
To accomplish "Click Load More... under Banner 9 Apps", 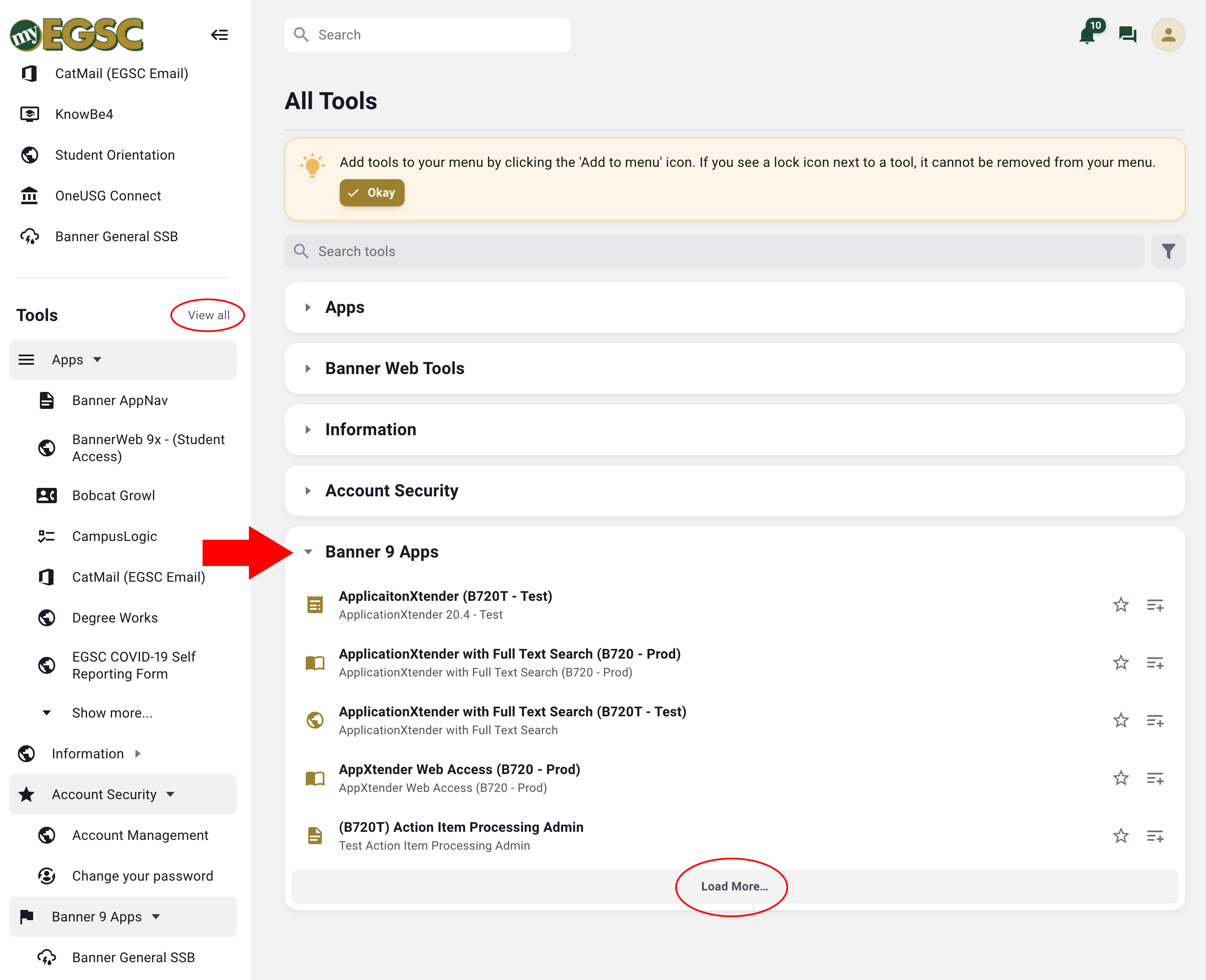I will (x=734, y=886).
